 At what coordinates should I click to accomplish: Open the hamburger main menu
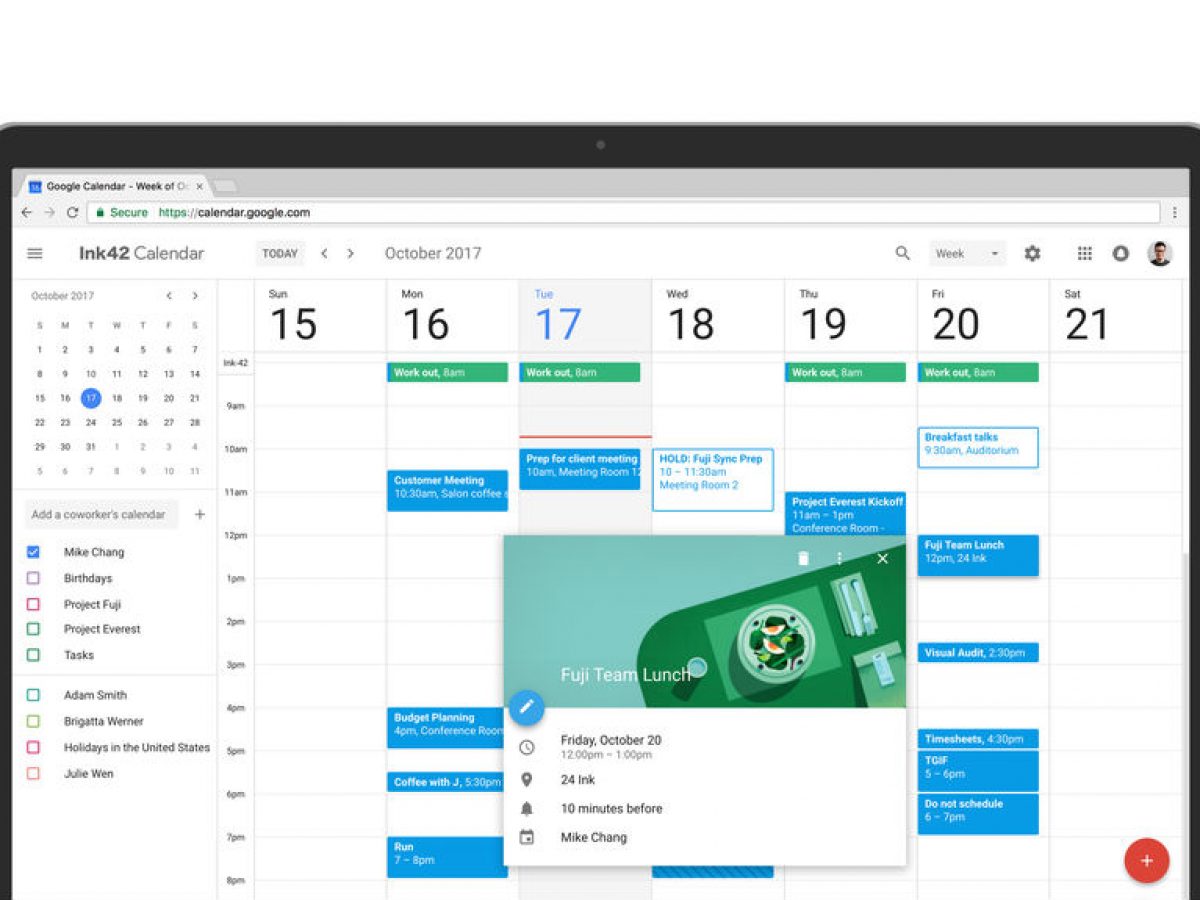point(35,254)
